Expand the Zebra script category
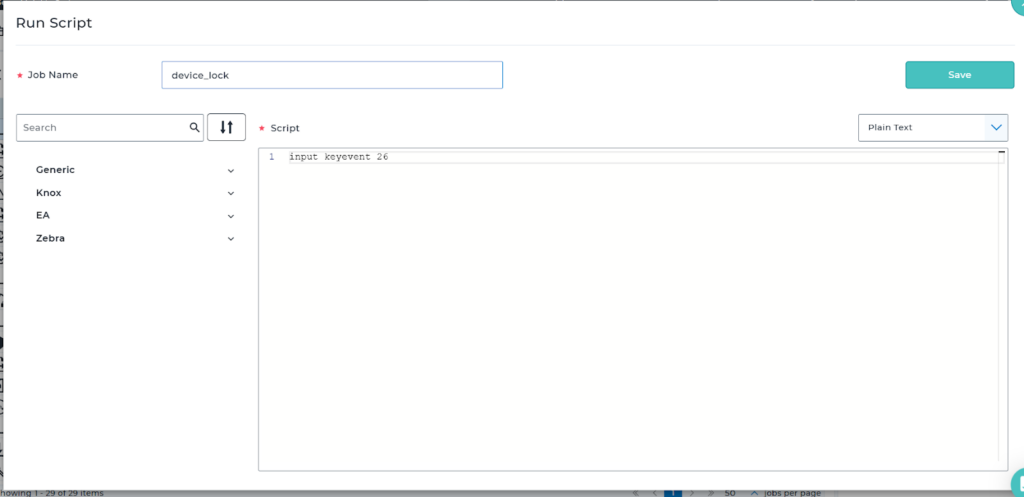This screenshot has height=497, width=1024. tap(135, 239)
